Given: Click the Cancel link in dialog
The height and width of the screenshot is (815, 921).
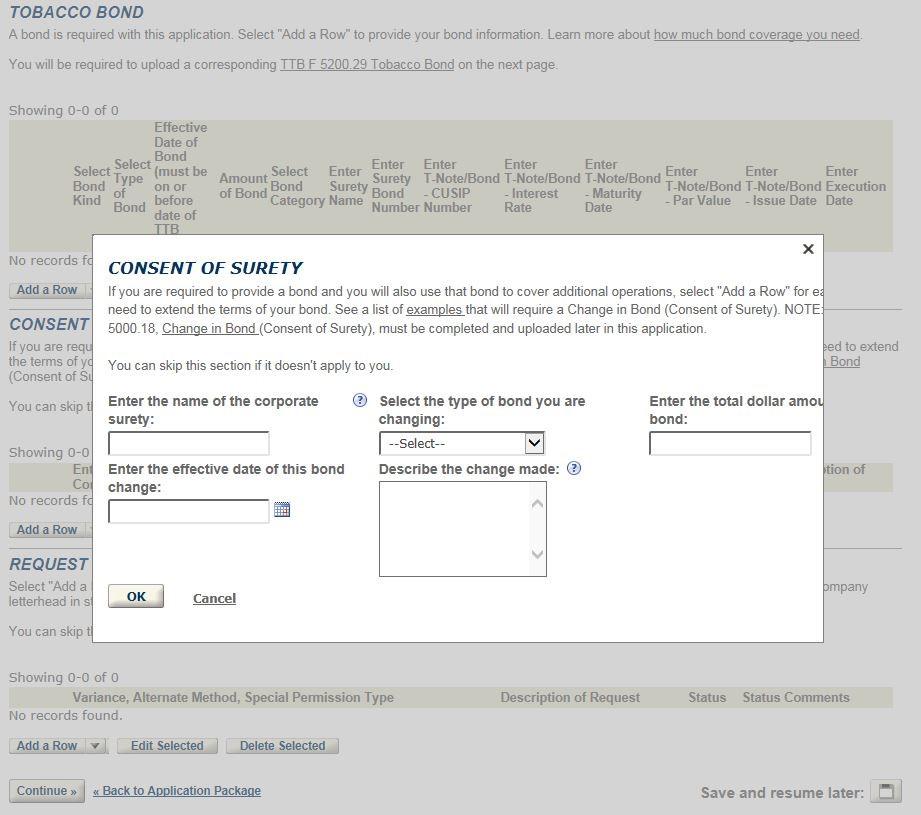Looking at the screenshot, I should point(214,598).
